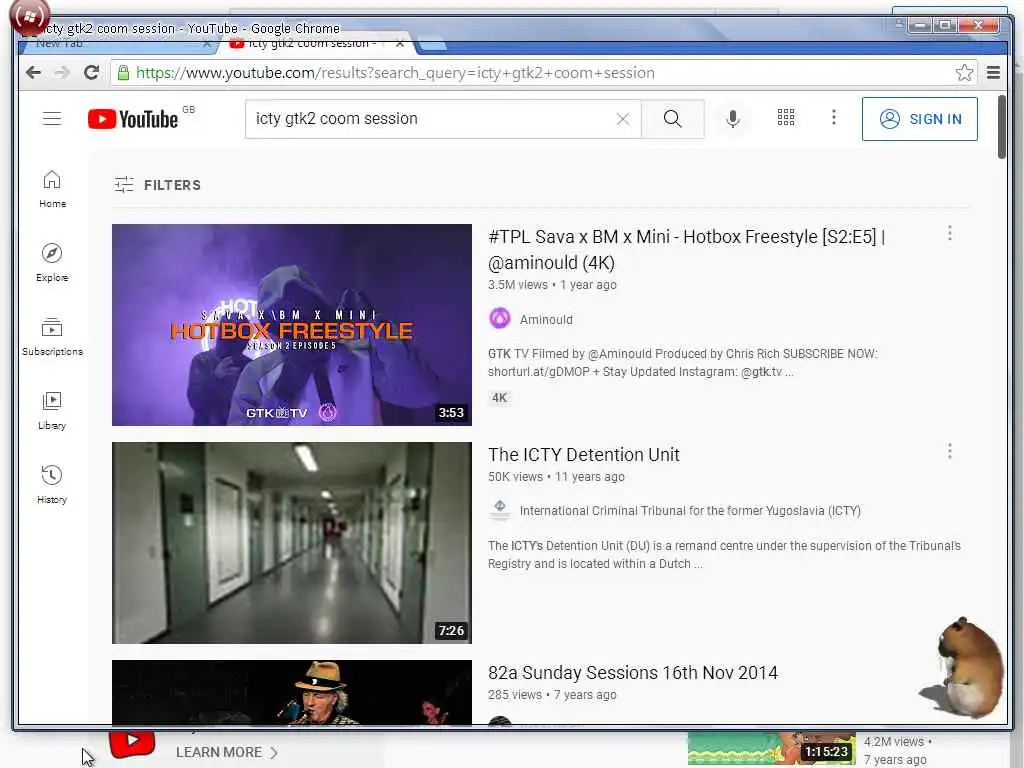This screenshot has width=1024, height=768.
Task: Click '285 views' under the Sunday Sessions video
Action: point(515,695)
